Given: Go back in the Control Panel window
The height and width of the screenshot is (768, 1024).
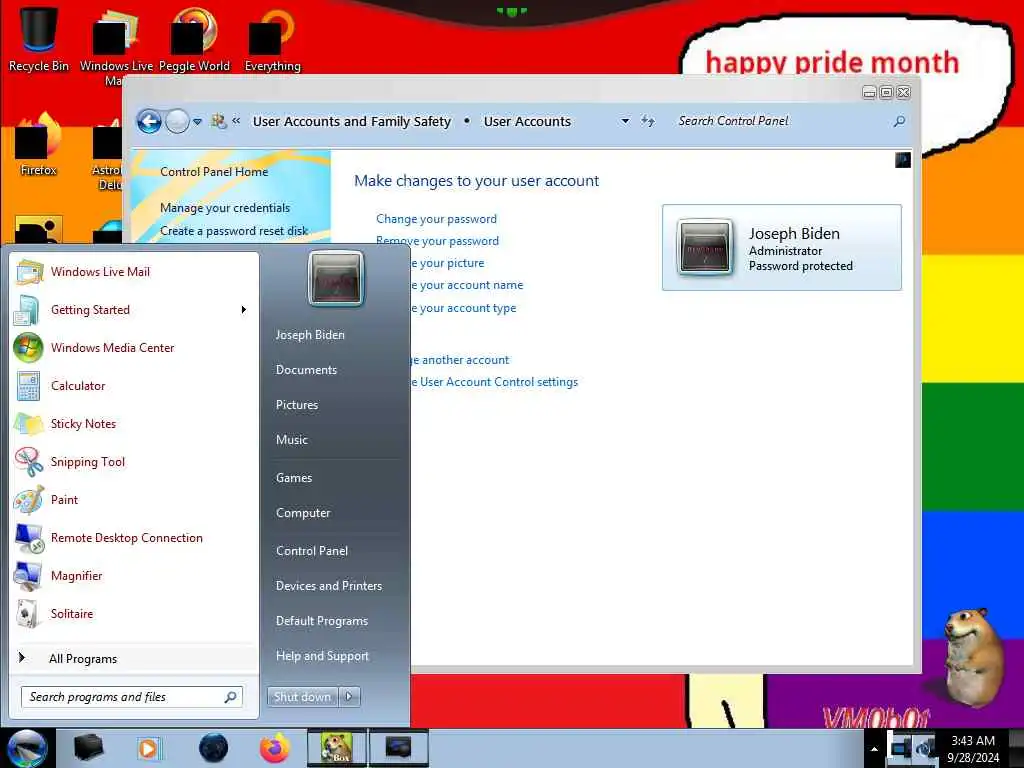Looking at the screenshot, I should pyautogui.click(x=149, y=121).
